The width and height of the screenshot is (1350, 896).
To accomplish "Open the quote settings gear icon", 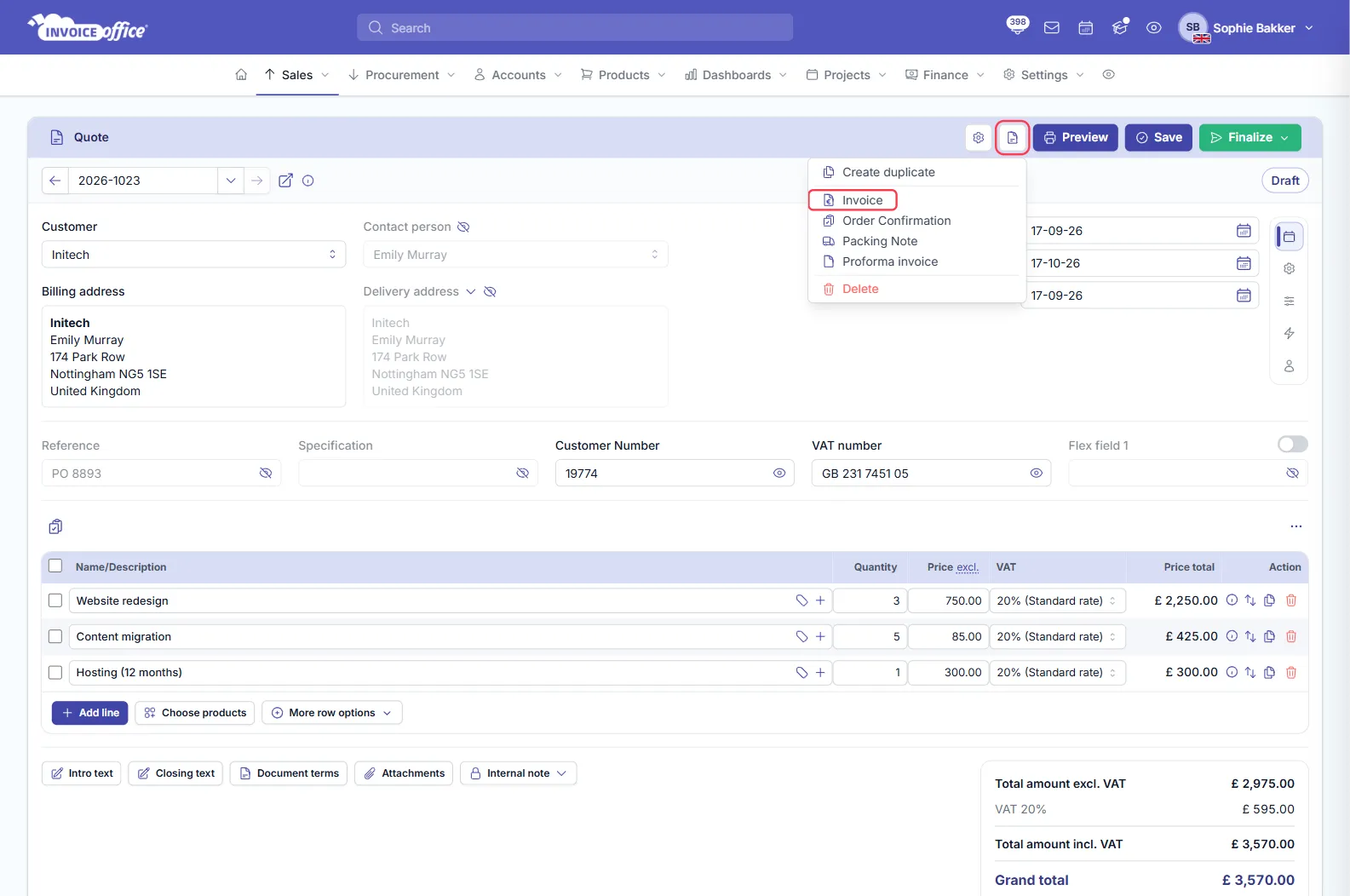I will 979,137.
